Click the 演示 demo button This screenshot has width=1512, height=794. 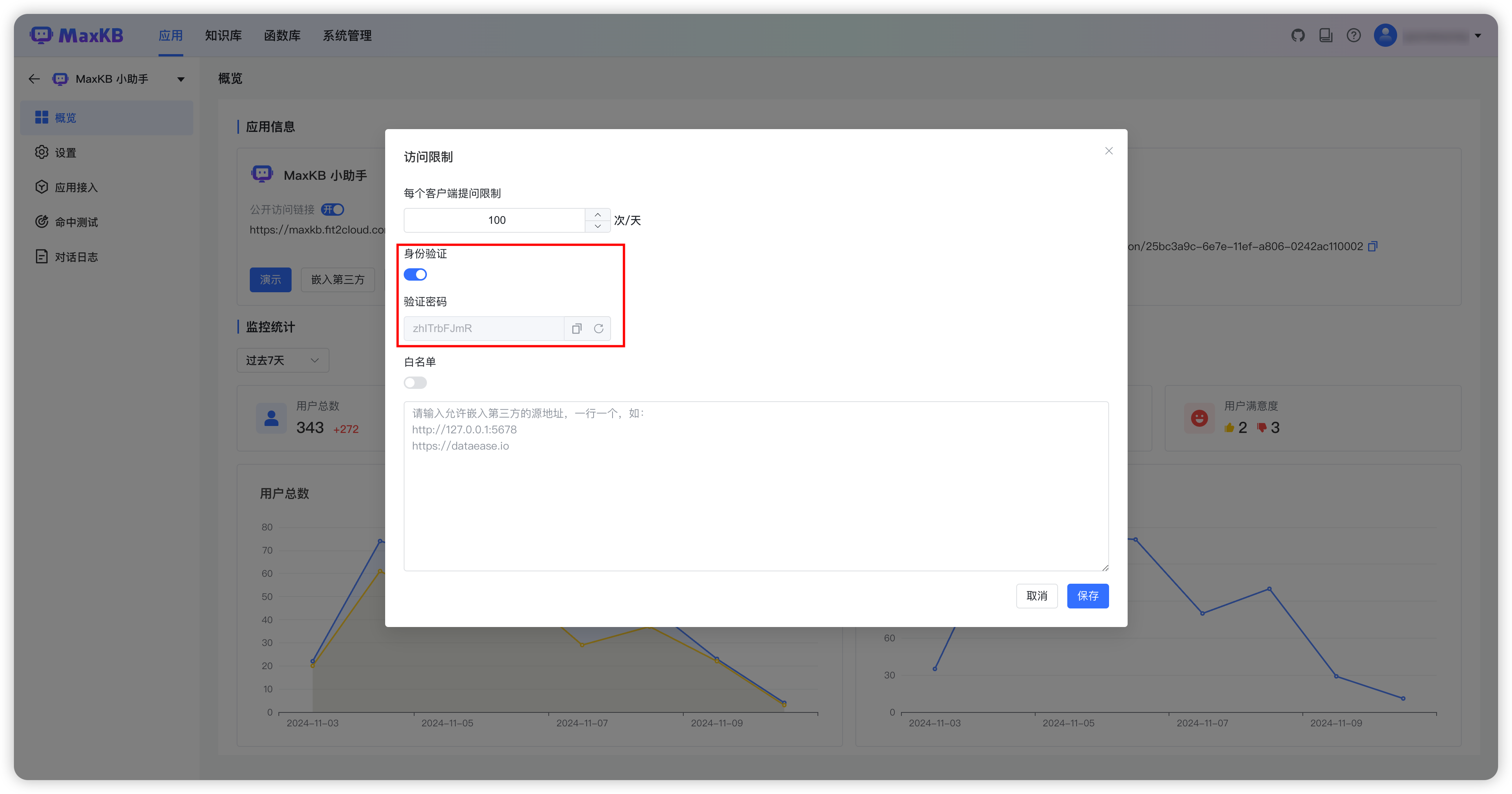pos(271,280)
